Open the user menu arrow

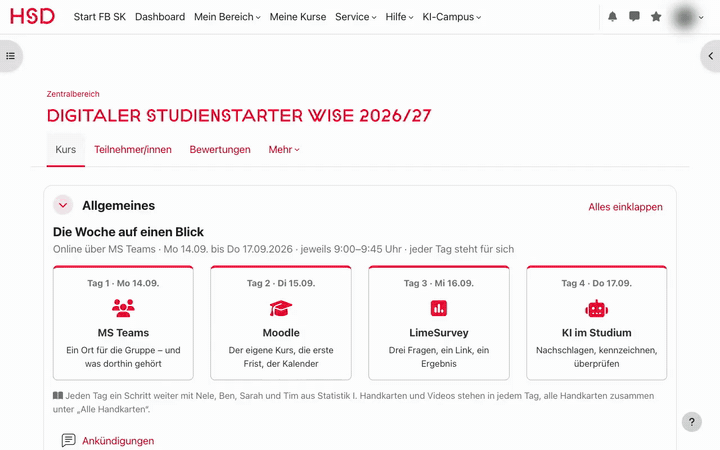tap(701, 17)
